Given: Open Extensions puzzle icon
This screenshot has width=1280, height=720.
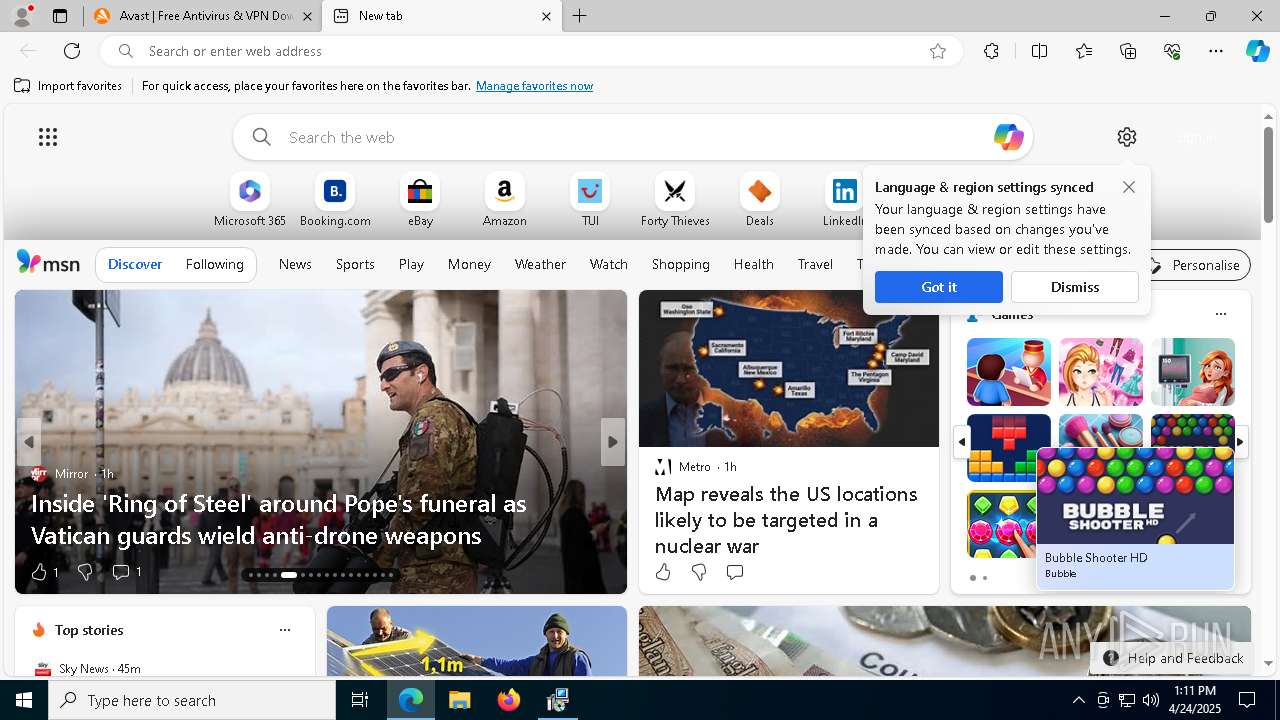Looking at the screenshot, I should 991,51.
